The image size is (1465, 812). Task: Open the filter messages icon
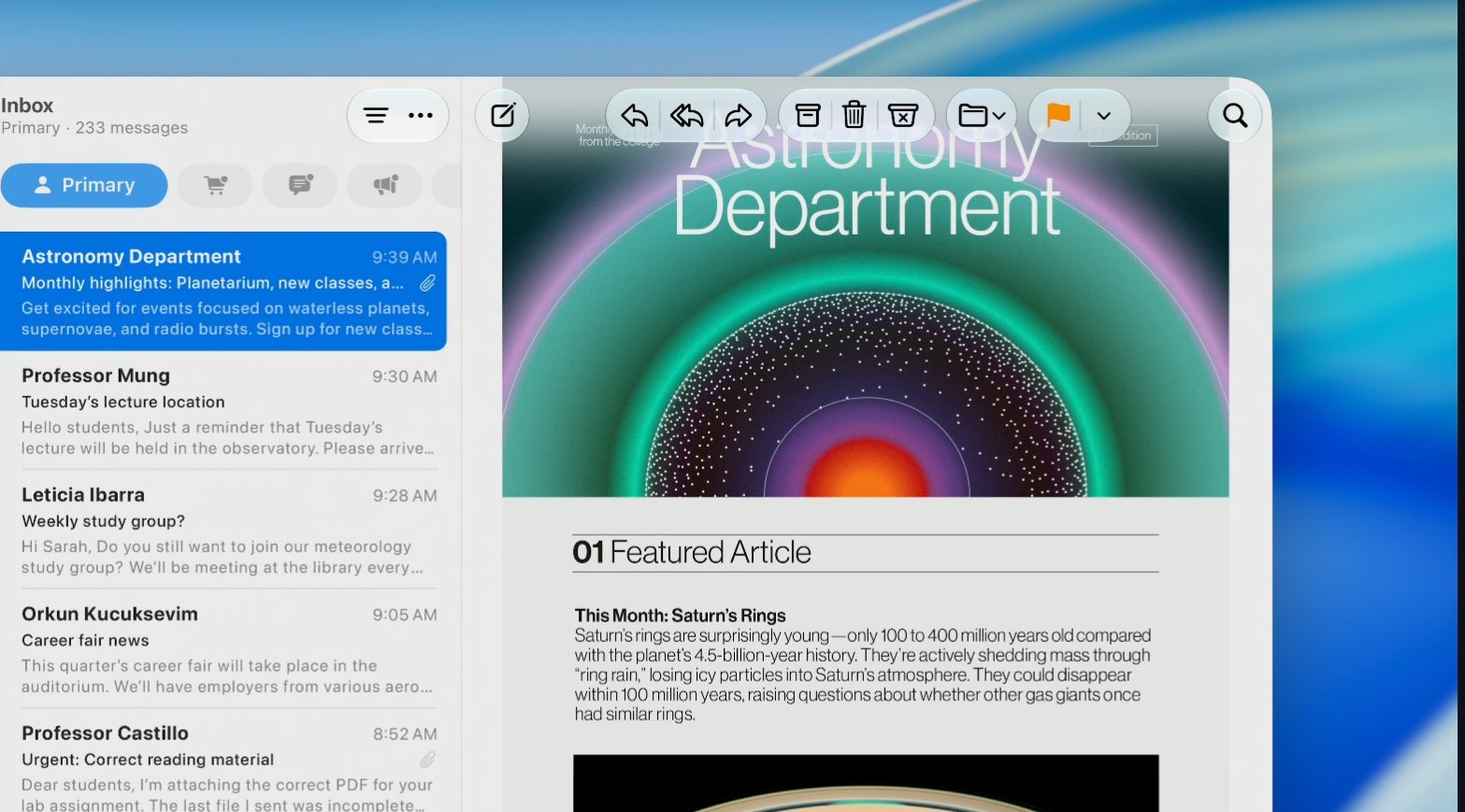click(376, 116)
